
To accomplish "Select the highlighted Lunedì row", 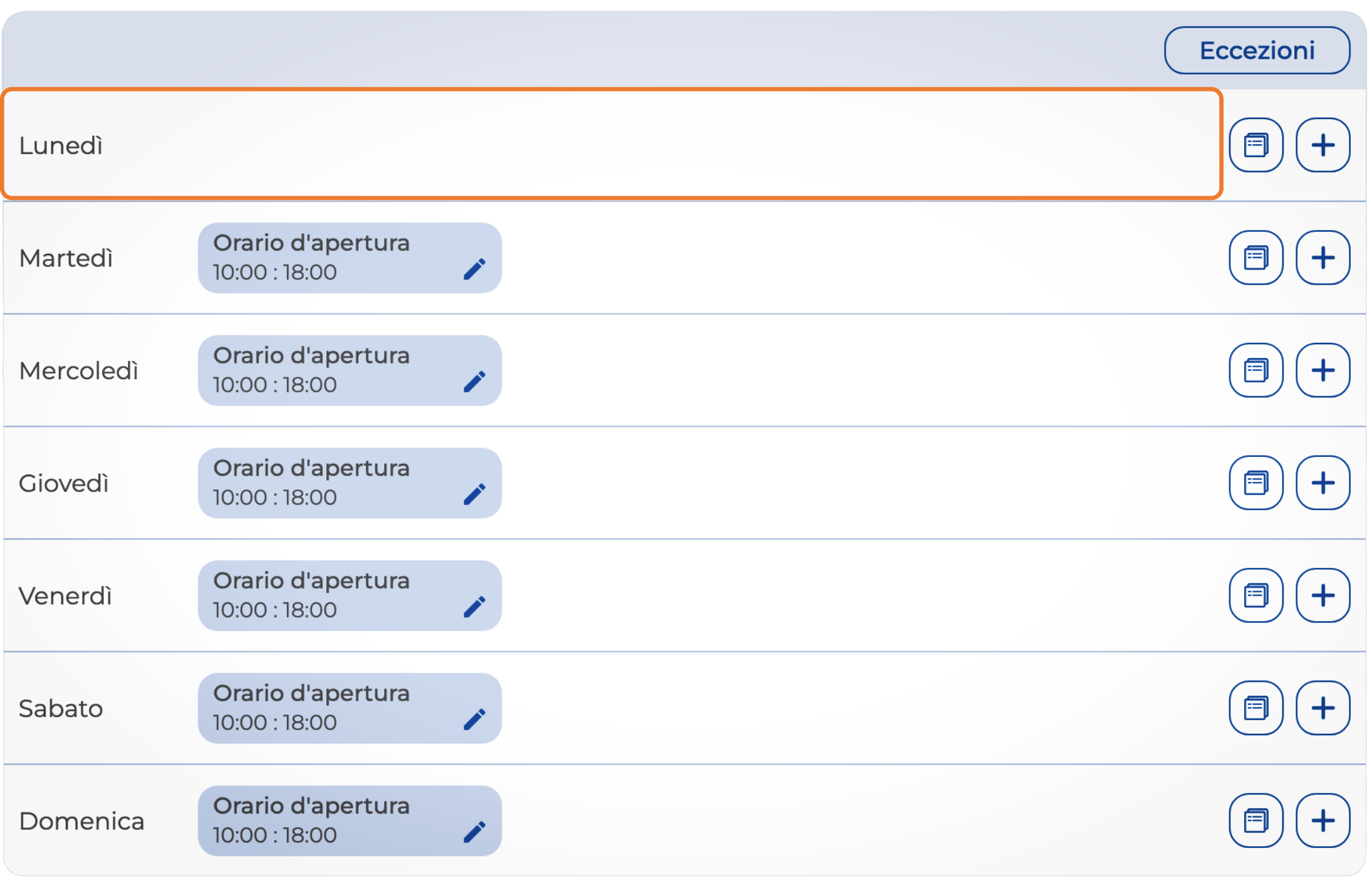I will (x=611, y=145).
